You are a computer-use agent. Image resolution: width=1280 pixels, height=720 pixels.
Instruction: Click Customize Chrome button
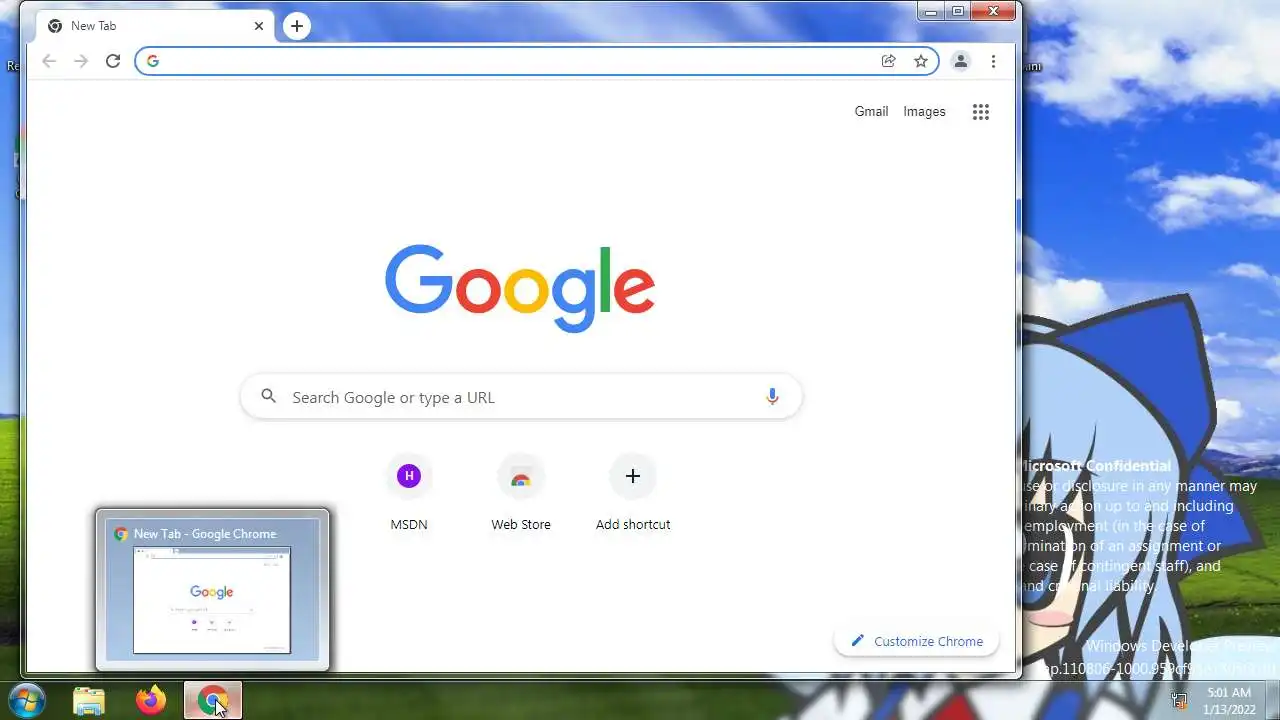click(x=916, y=641)
